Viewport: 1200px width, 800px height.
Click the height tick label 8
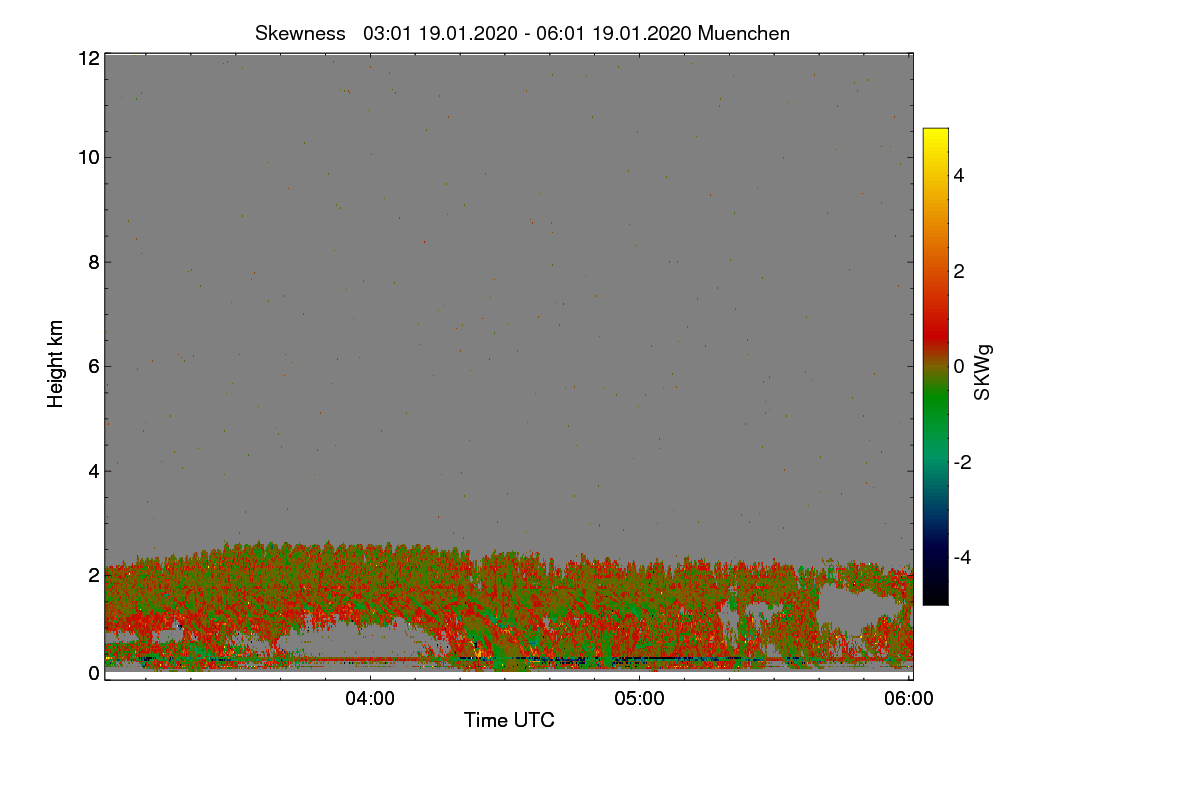[x=93, y=262]
